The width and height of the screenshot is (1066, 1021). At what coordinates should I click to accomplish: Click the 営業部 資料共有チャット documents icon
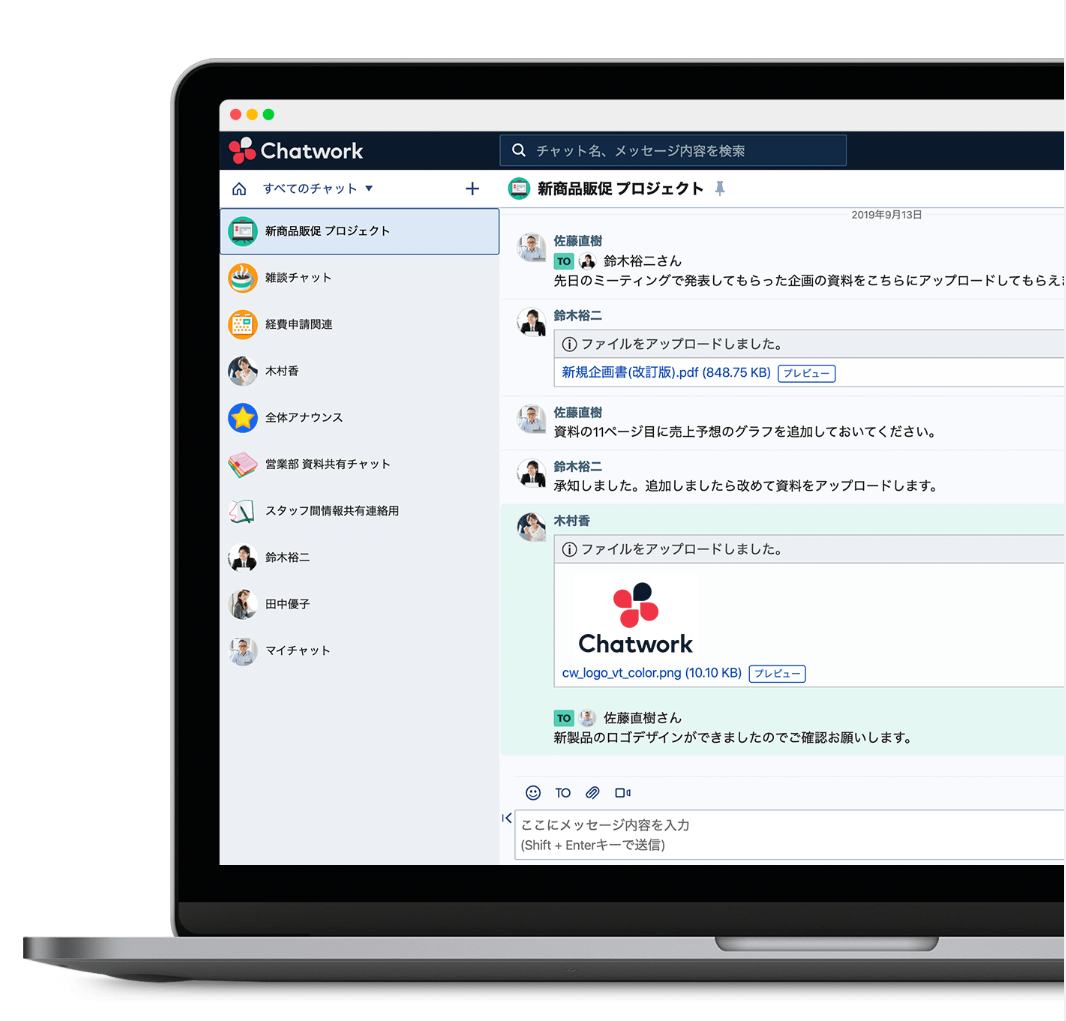coord(243,464)
